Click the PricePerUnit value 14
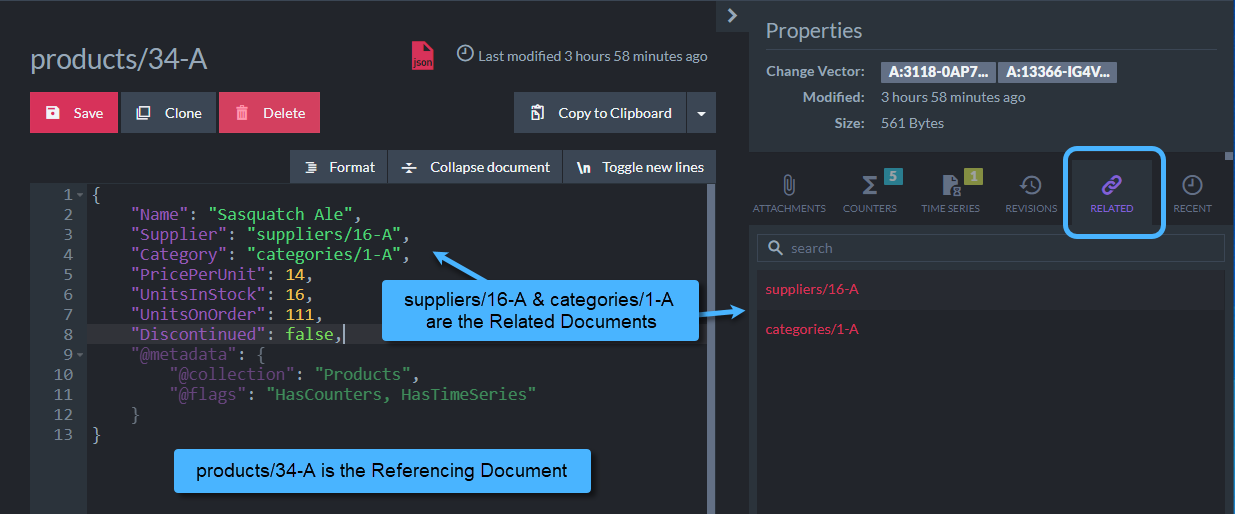Viewport: 1235px width, 514px height. click(x=295, y=274)
